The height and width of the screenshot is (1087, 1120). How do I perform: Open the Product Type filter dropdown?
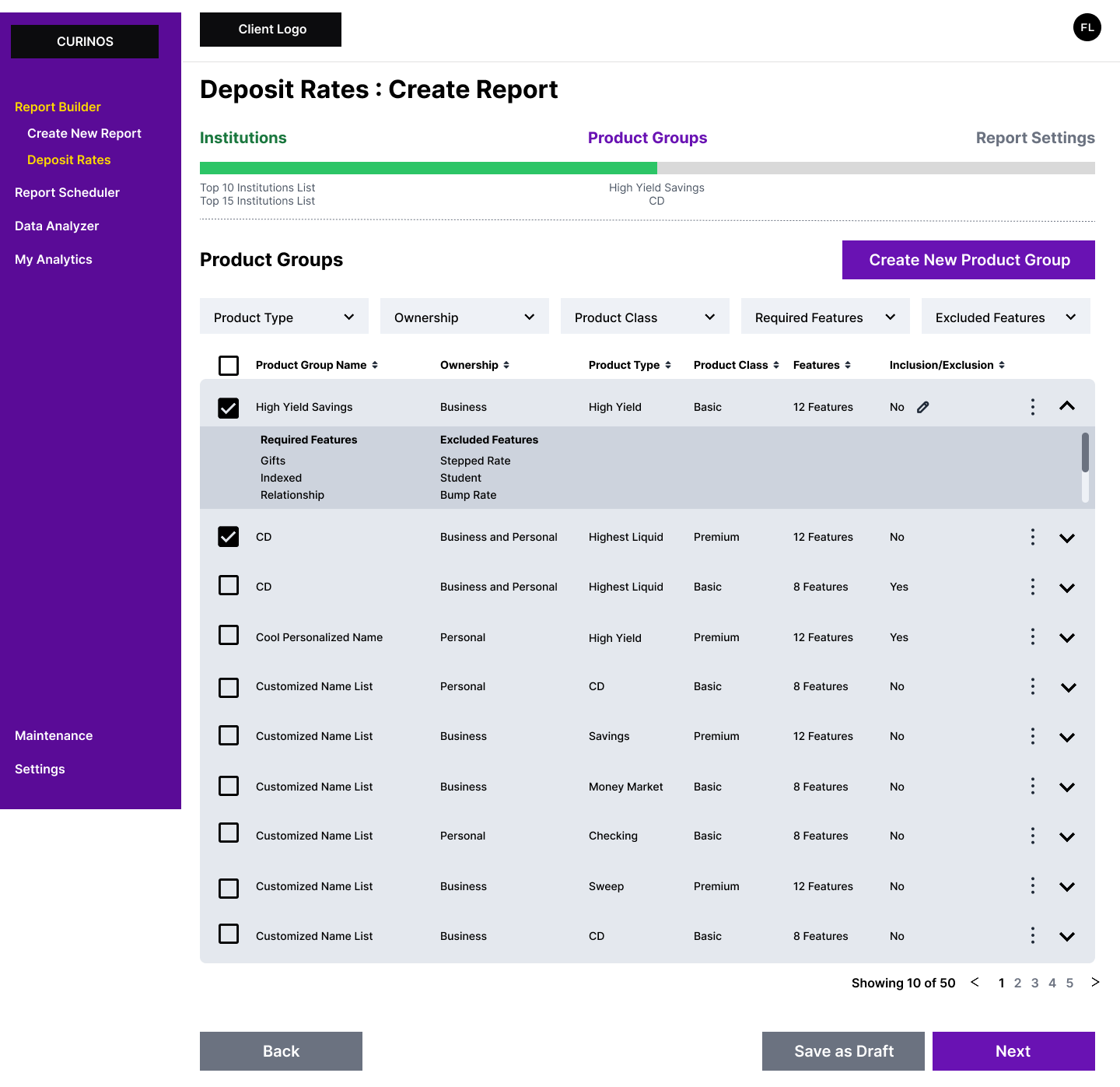[284, 317]
